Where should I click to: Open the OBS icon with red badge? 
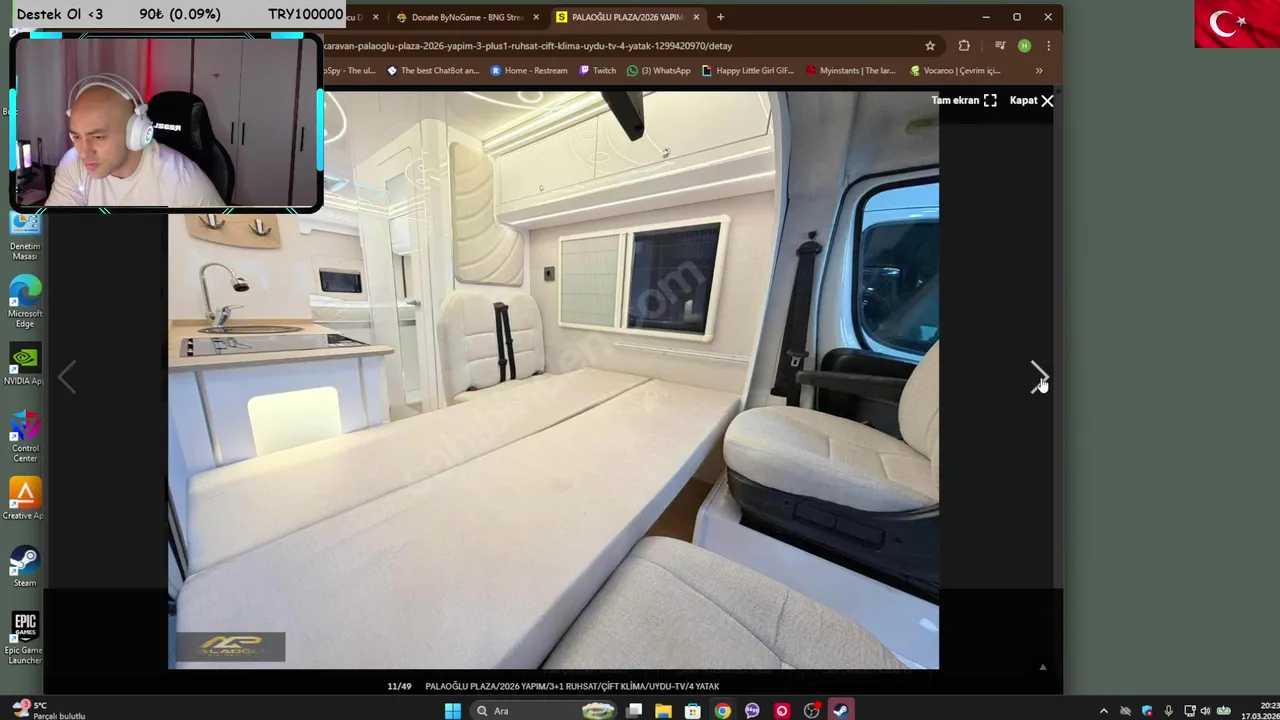812,711
